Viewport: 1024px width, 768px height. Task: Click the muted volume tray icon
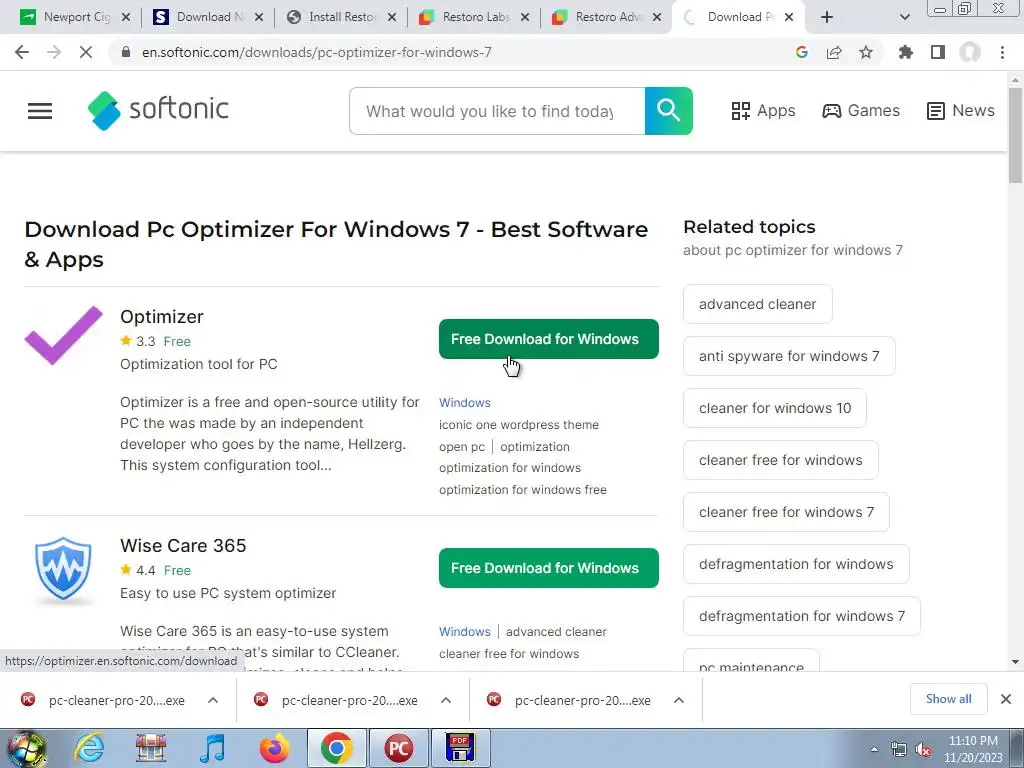click(x=923, y=750)
